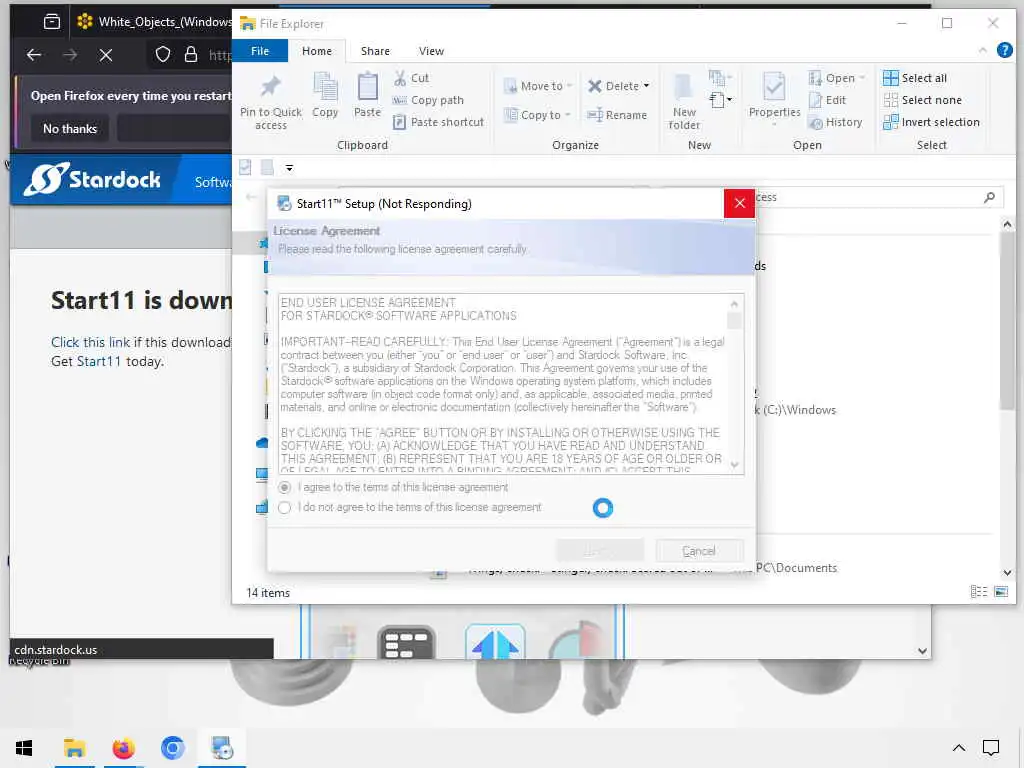The width and height of the screenshot is (1024, 768).
Task: Click Rename in the Organize group
Action: tap(617, 115)
